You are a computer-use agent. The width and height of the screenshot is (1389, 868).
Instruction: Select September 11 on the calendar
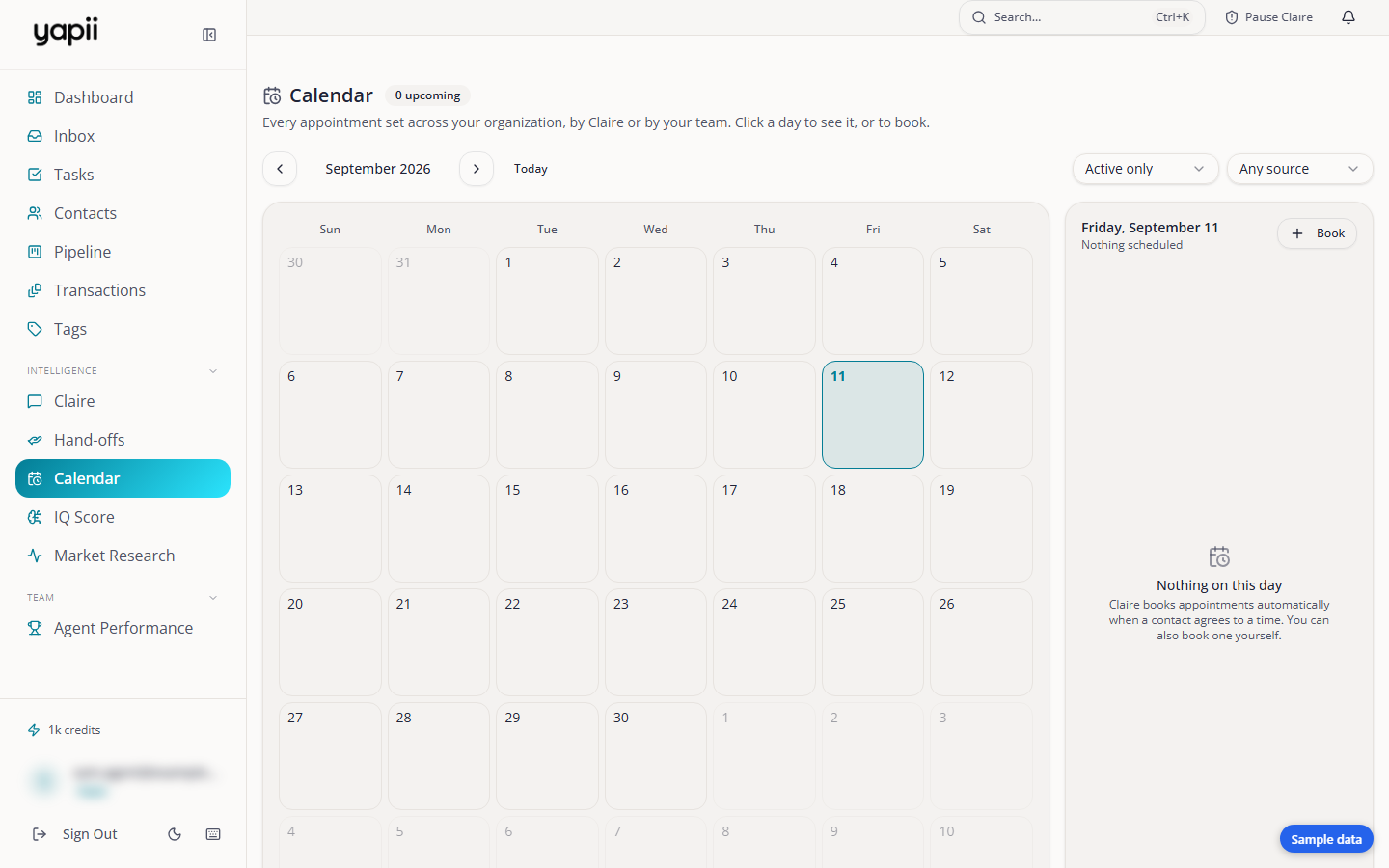click(873, 415)
